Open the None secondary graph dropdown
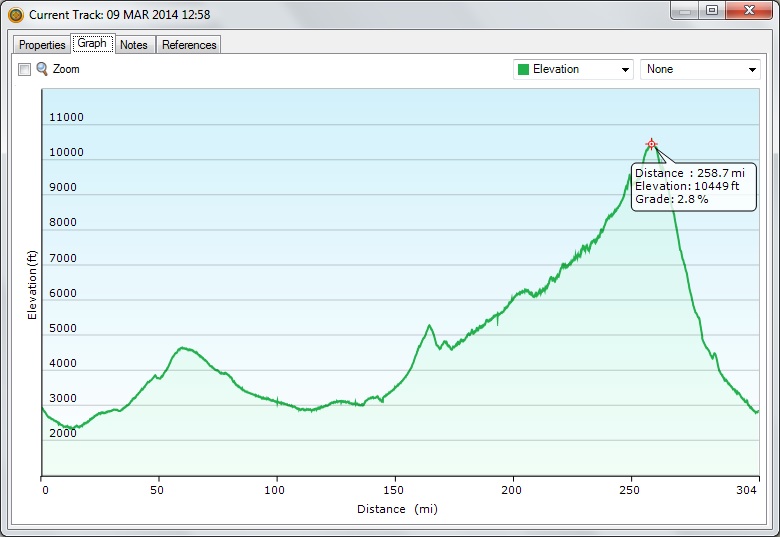This screenshot has height=537, width=780. click(x=700, y=69)
